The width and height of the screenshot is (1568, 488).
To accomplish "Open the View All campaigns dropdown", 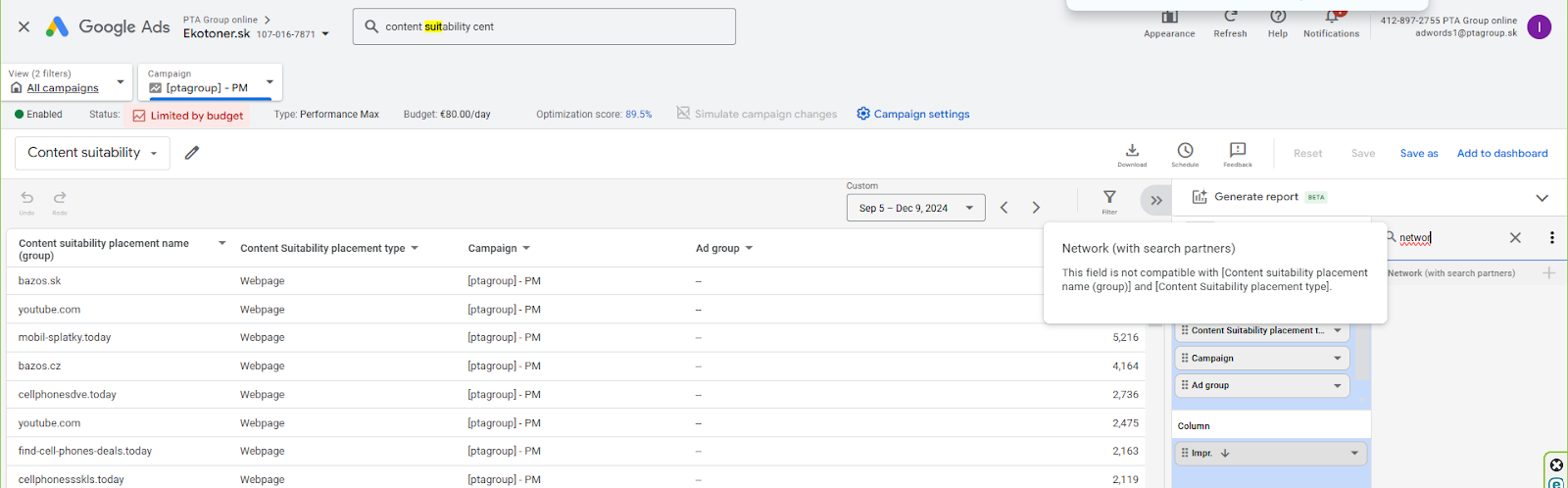I will pyautogui.click(x=68, y=81).
